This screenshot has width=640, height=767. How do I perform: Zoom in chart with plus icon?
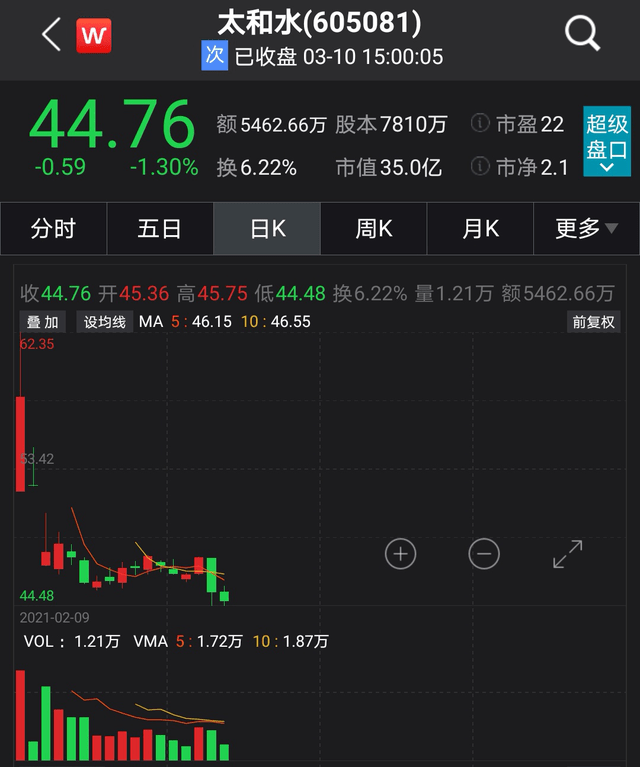pyautogui.click(x=400, y=554)
